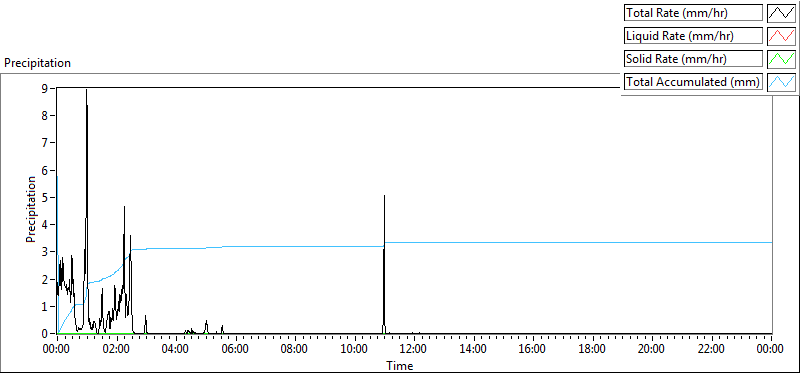Select the Solid Rate (mm/hr) legend label

click(693, 59)
